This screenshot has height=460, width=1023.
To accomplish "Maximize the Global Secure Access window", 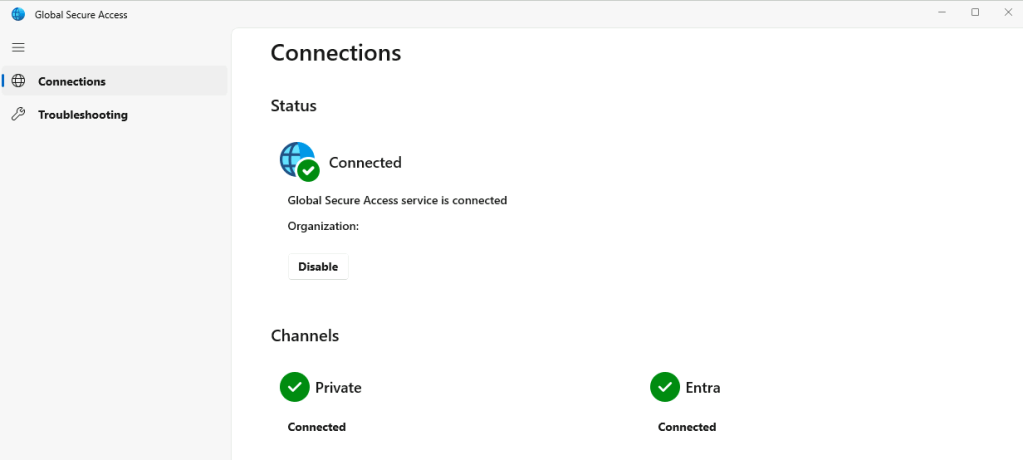I will (975, 13).
